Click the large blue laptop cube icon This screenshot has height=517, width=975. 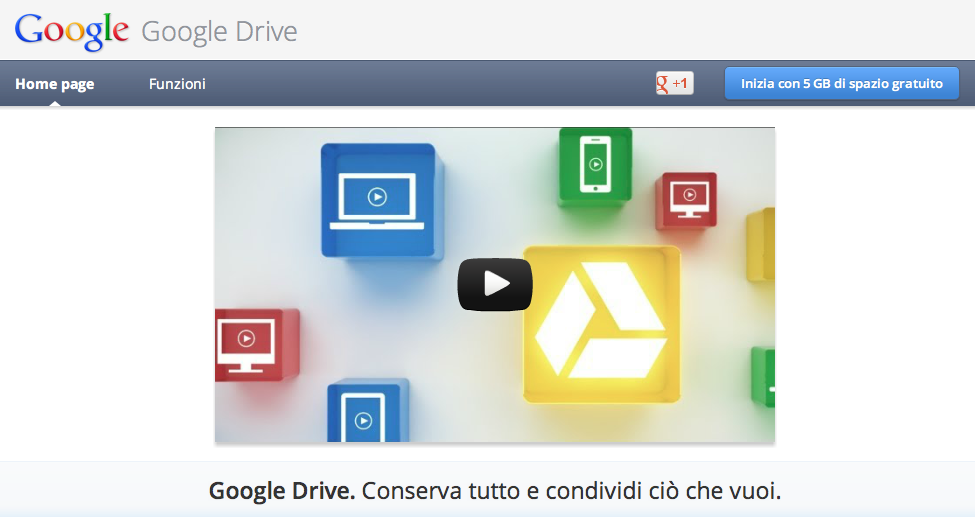point(381,200)
